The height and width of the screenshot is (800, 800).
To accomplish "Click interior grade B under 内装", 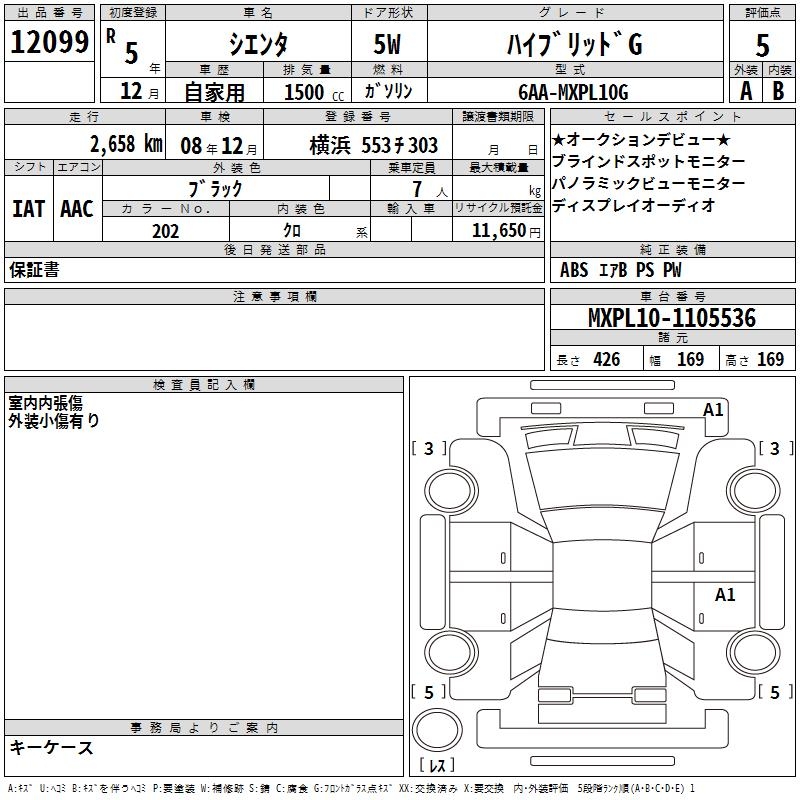I will [x=779, y=90].
